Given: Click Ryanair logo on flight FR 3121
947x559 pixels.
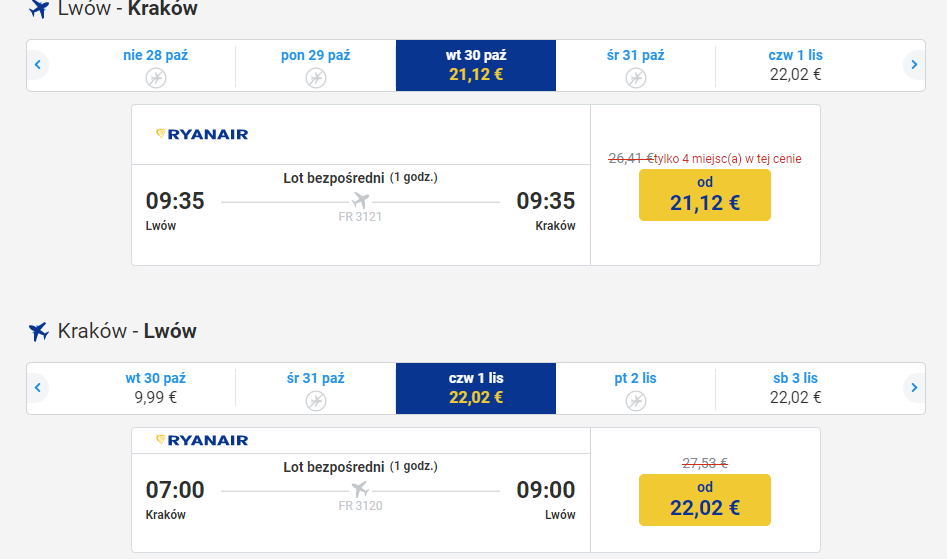Looking at the screenshot, I should tap(202, 134).
